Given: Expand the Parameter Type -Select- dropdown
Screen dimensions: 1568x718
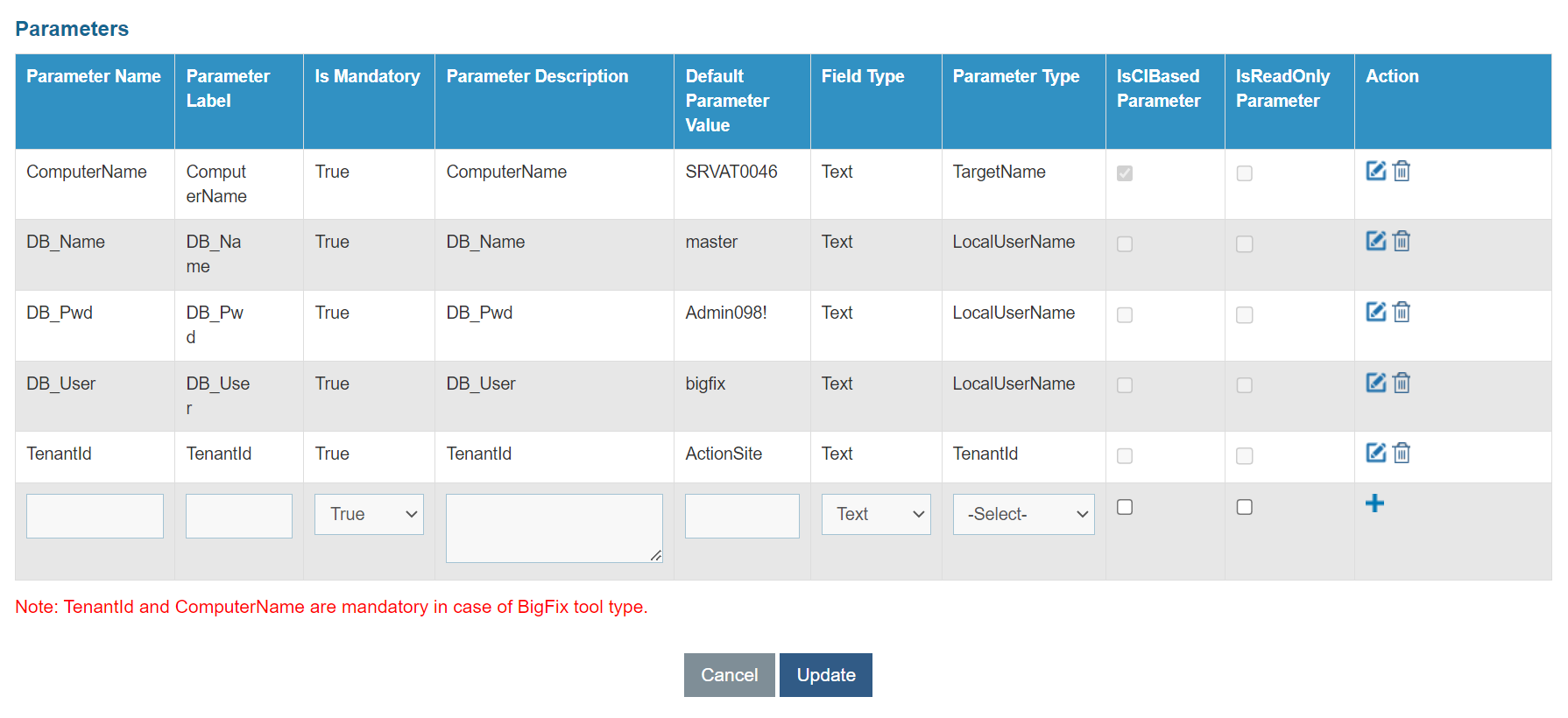Looking at the screenshot, I should 1023,514.
